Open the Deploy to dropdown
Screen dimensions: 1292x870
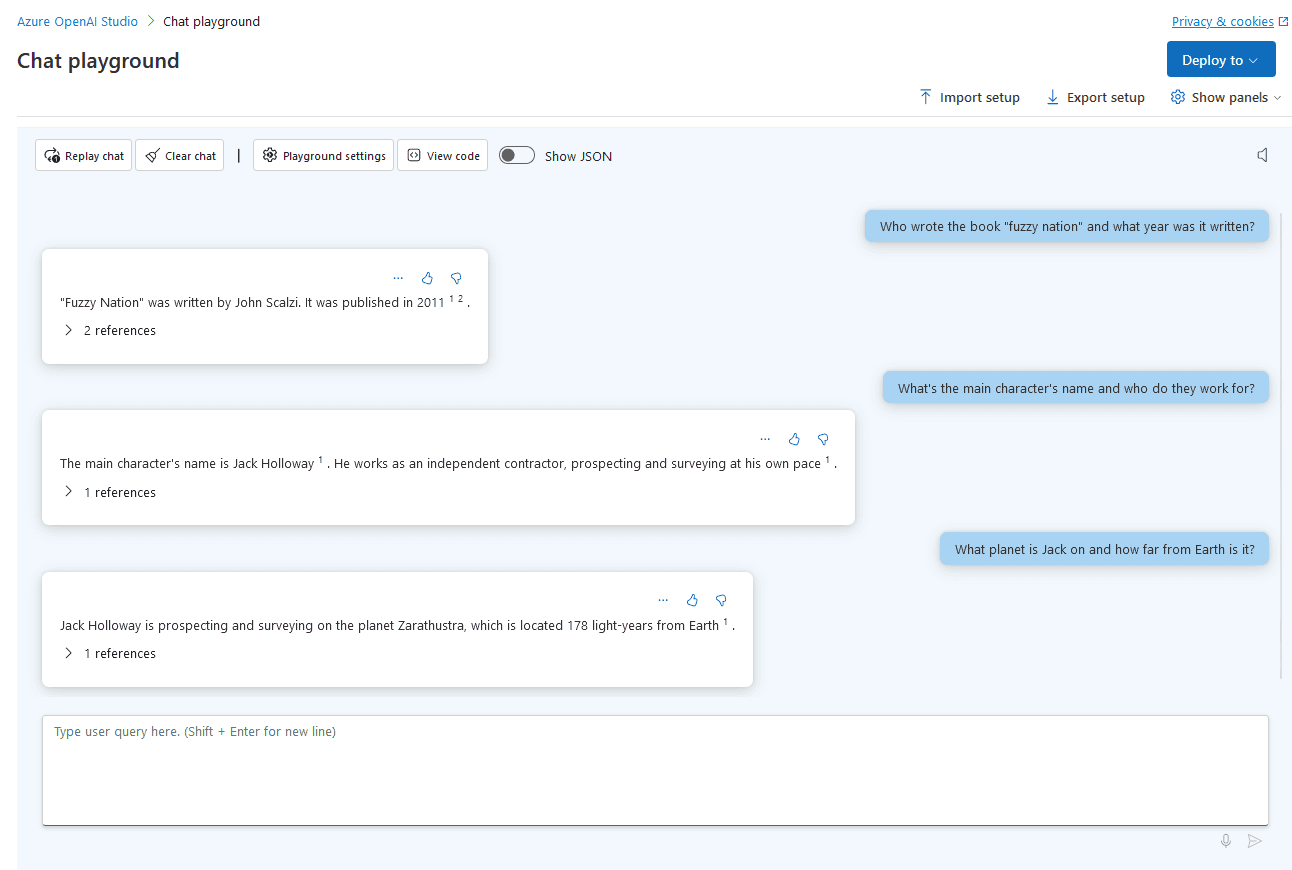(x=1221, y=59)
